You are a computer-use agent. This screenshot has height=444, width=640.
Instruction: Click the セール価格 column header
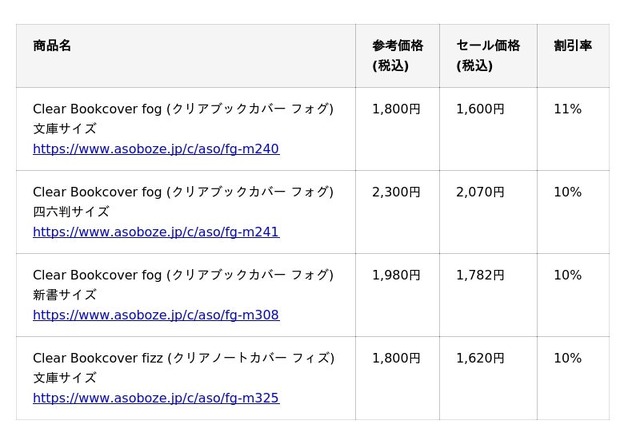[488, 46]
